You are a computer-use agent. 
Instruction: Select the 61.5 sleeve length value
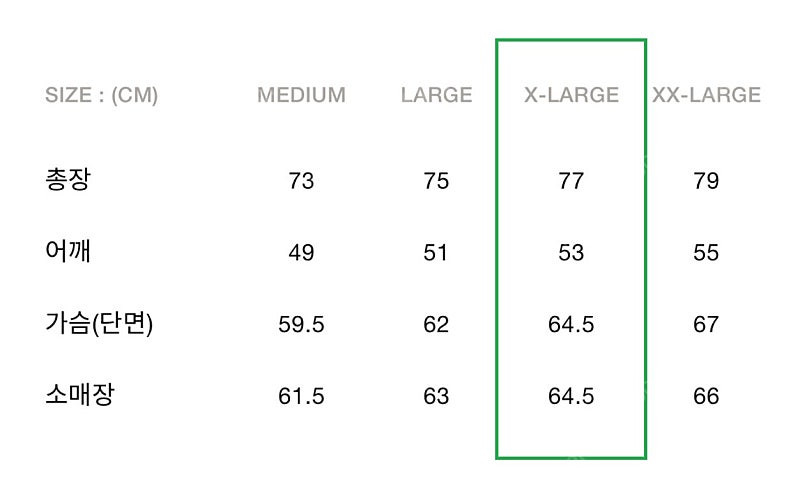tap(301, 396)
